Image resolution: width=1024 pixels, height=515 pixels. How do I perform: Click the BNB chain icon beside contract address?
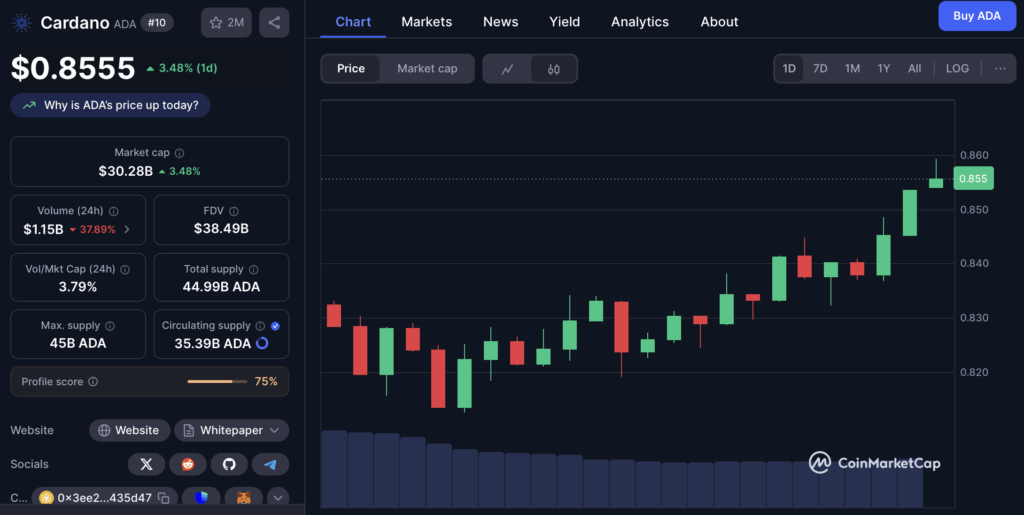pyautogui.click(x=46, y=498)
